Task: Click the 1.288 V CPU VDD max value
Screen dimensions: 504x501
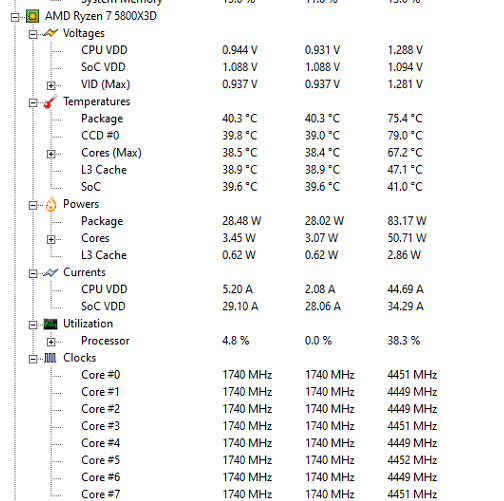Action: click(405, 50)
